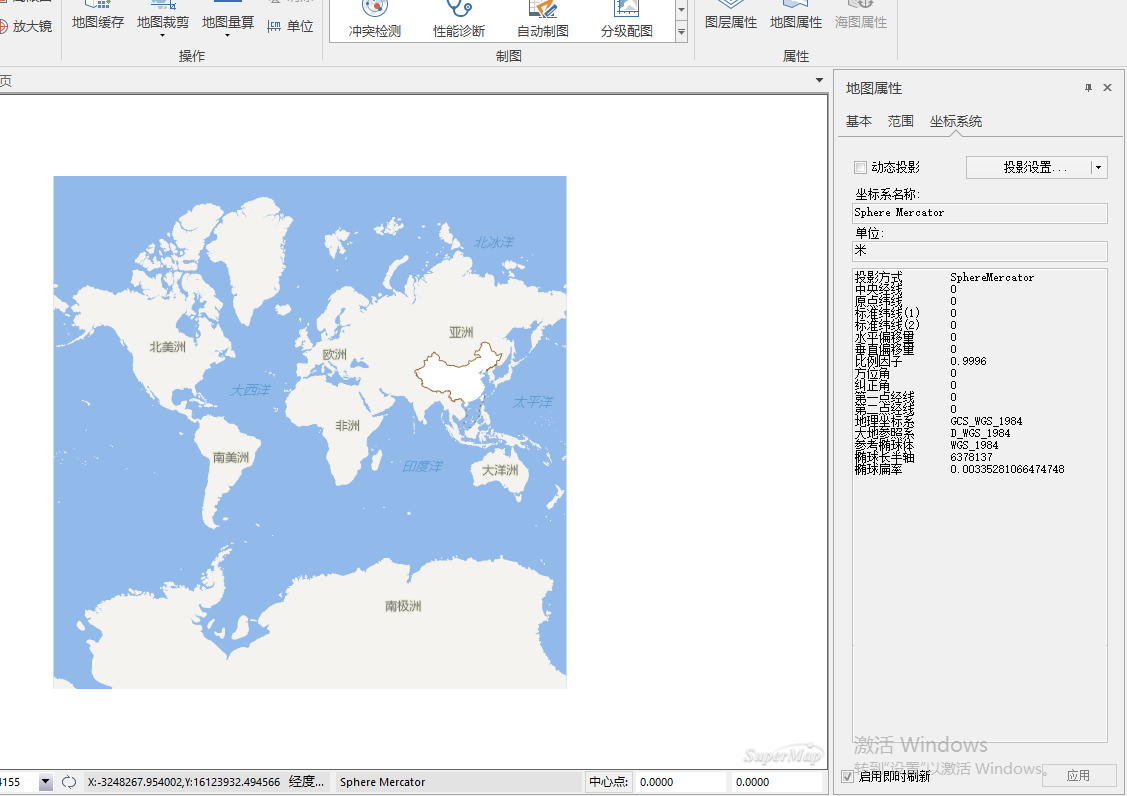Start 自动制图 automatic mapping
Image resolution: width=1127 pixels, height=796 pixels.
point(543,20)
